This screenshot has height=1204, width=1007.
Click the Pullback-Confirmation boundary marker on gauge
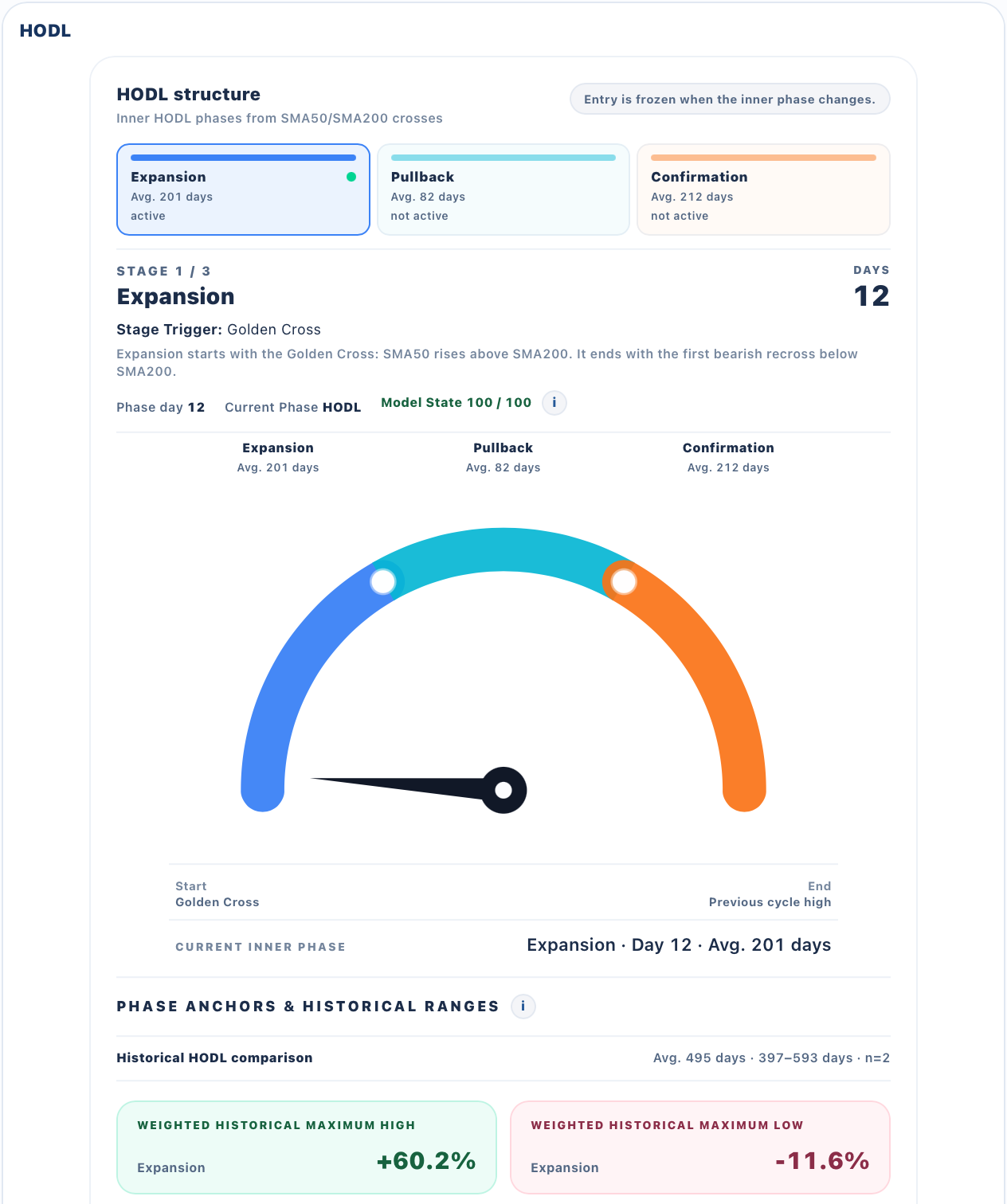point(624,581)
